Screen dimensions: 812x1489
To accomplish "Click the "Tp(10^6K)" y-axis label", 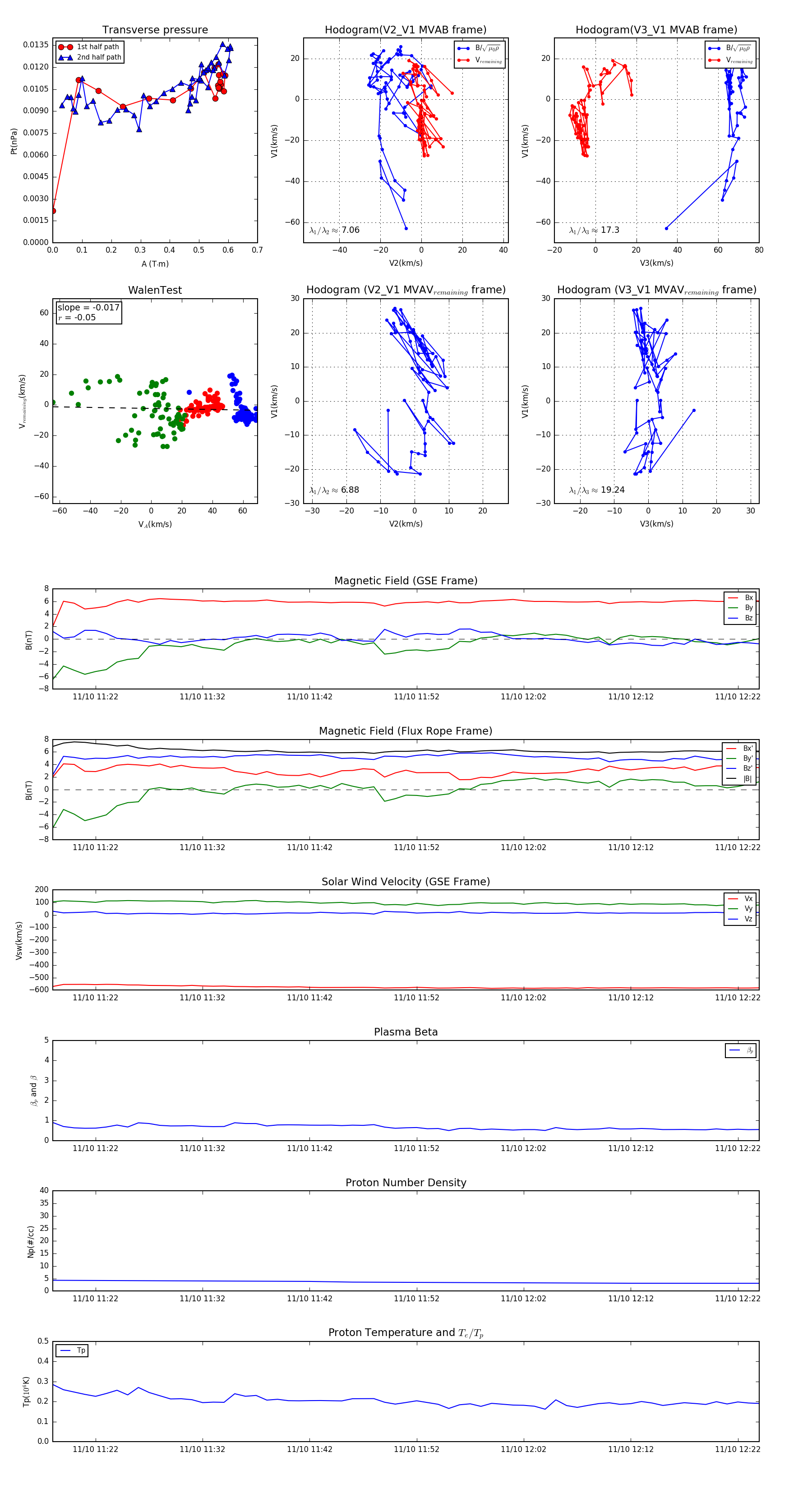I will [26, 1392].
